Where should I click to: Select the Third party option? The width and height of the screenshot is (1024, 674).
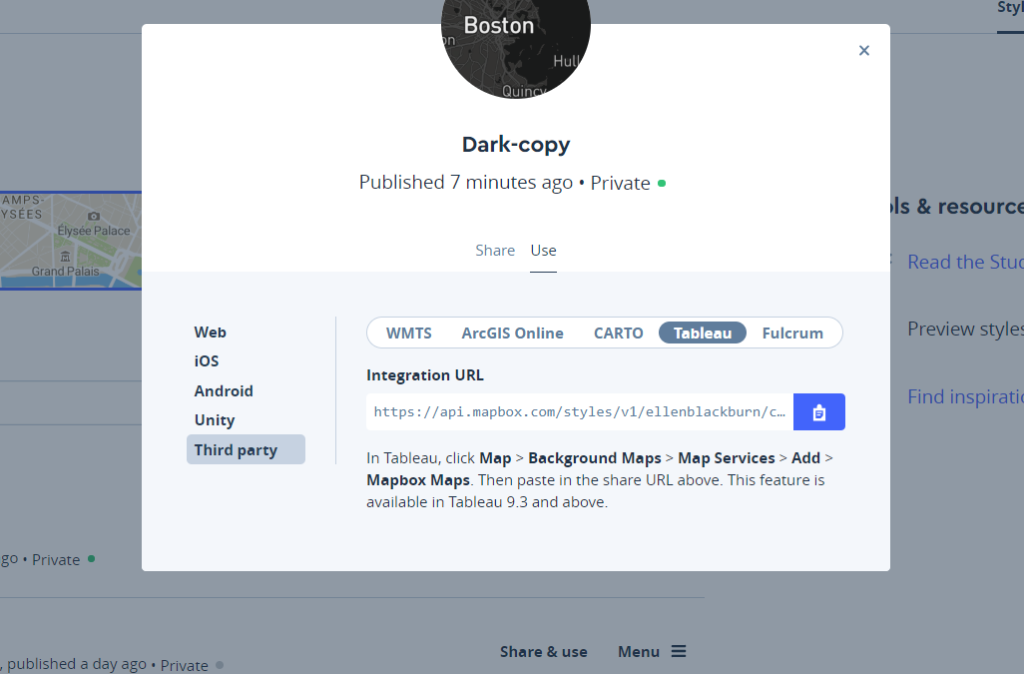point(246,449)
